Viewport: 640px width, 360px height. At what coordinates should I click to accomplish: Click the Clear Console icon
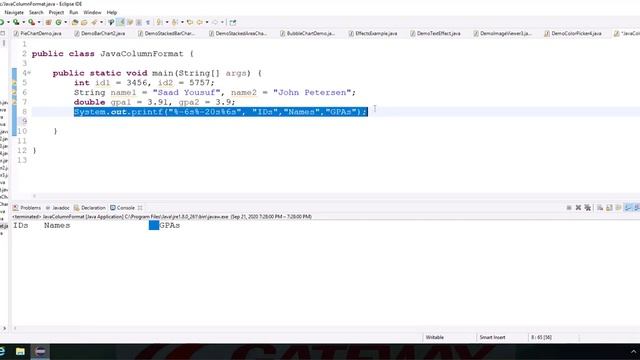pos(600,208)
